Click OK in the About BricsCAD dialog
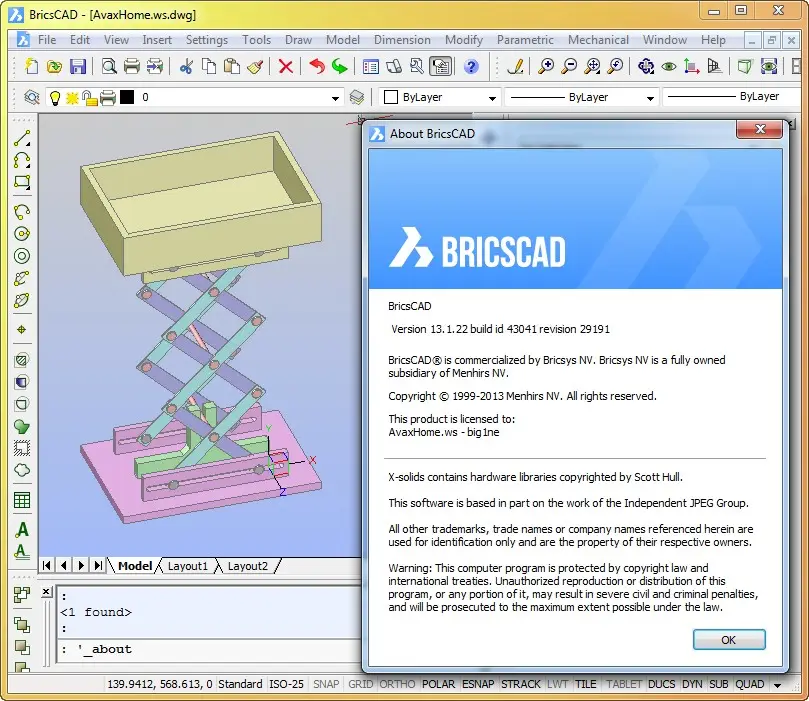809x701 pixels. point(729,640)
